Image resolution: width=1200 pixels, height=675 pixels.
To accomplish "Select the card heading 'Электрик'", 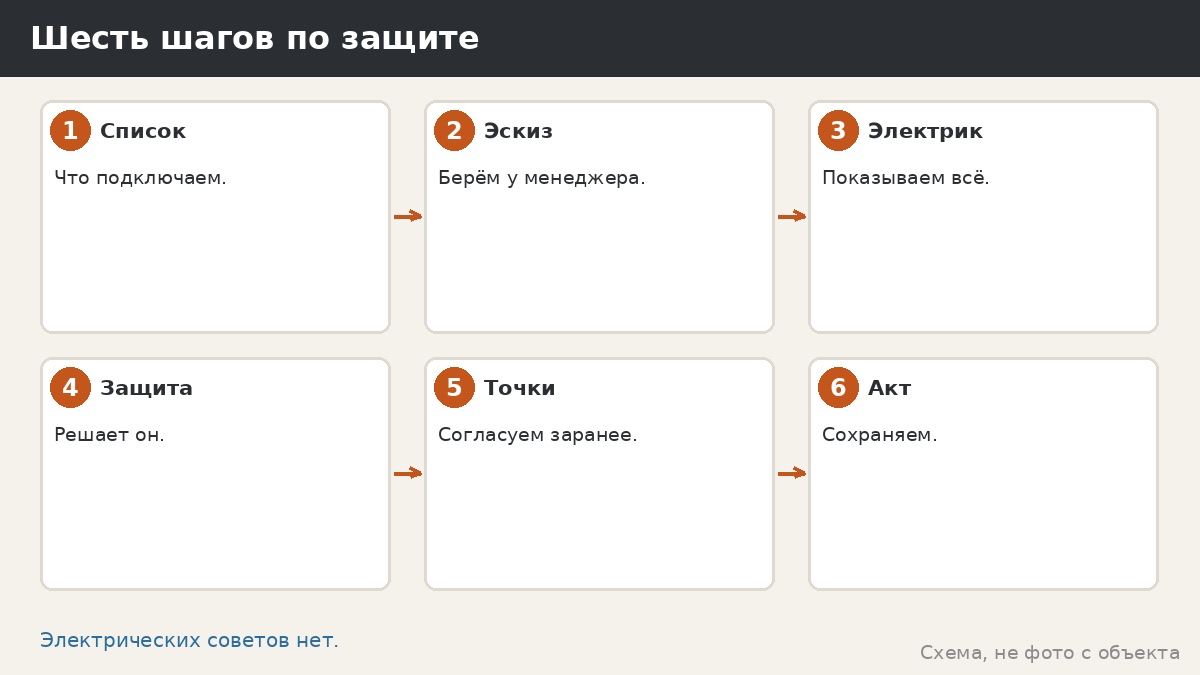I will coord(925,131).
